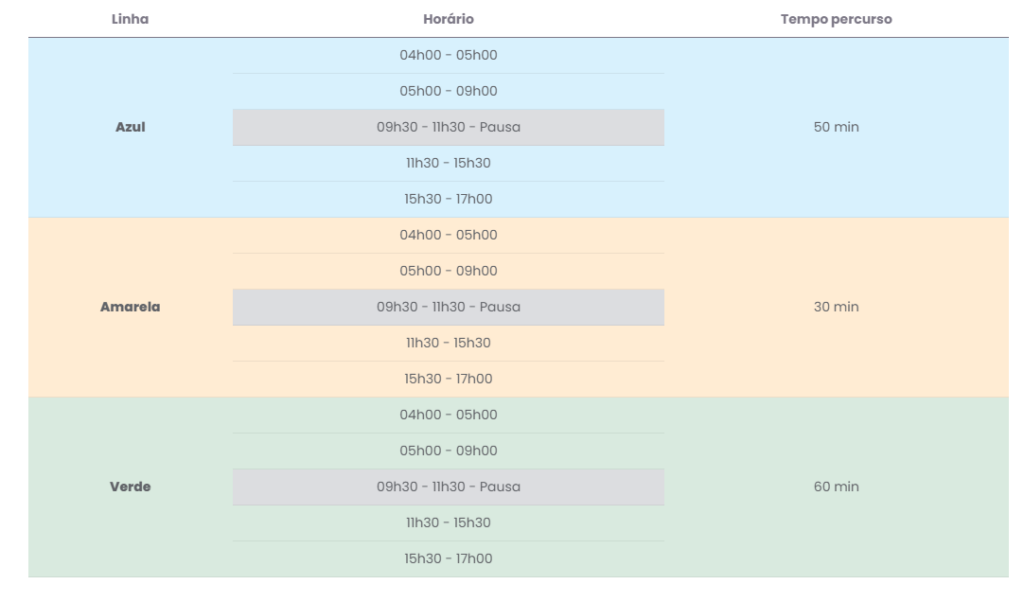Click Verde line 09h30 - 11h30 Pausa row
1024x602 pixels.
[448, 487]
